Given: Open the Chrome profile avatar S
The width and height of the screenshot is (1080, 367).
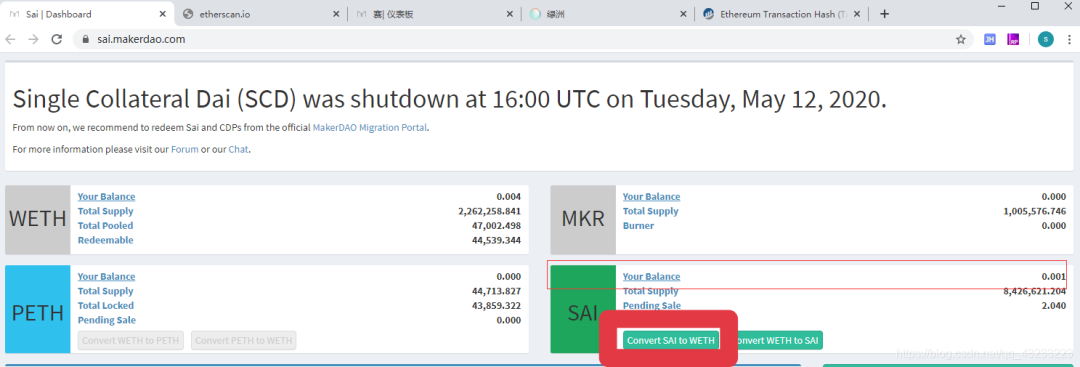Looking at the screenshot, I should click(x=1045, y=39).
